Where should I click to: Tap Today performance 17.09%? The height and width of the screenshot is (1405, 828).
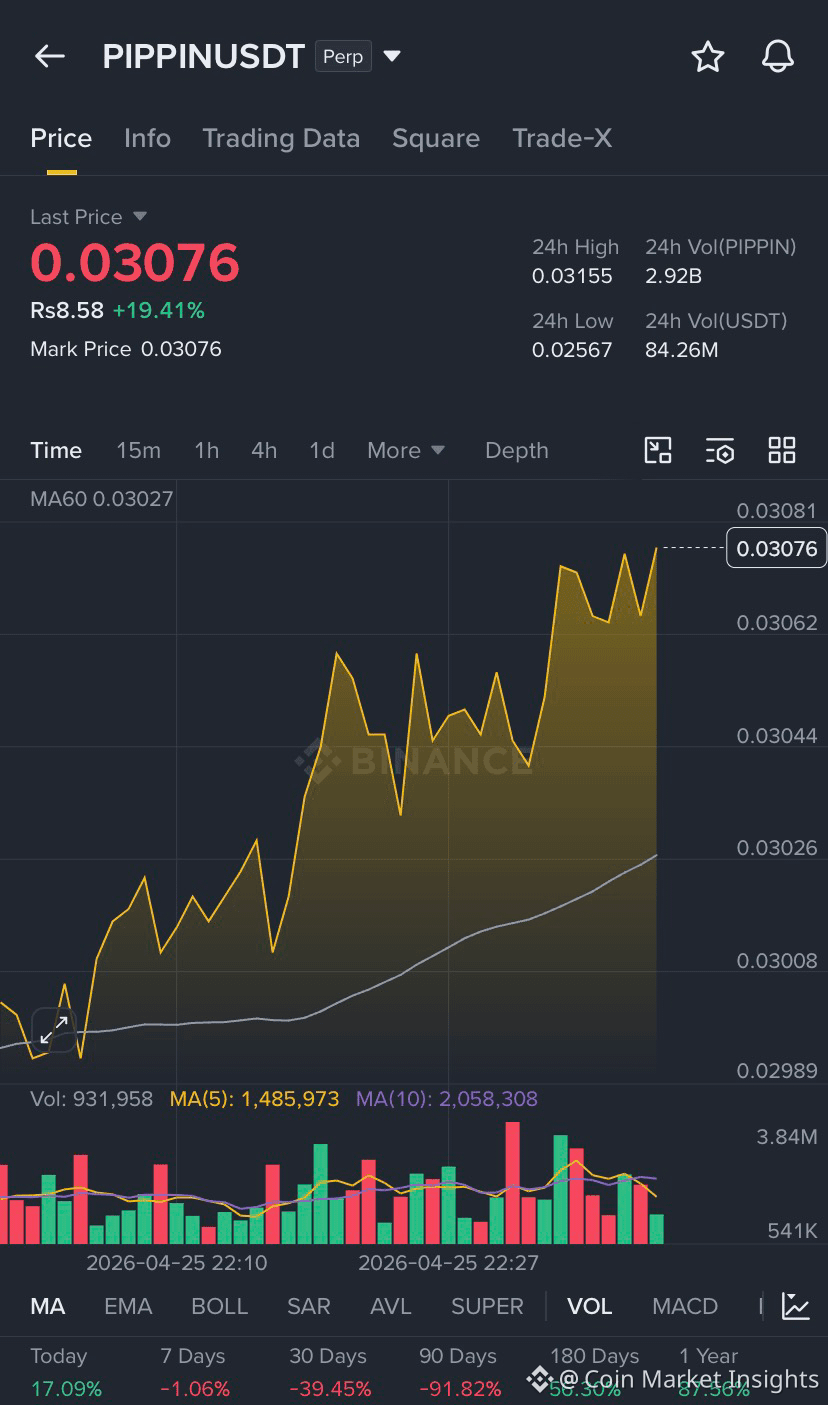66,1389
